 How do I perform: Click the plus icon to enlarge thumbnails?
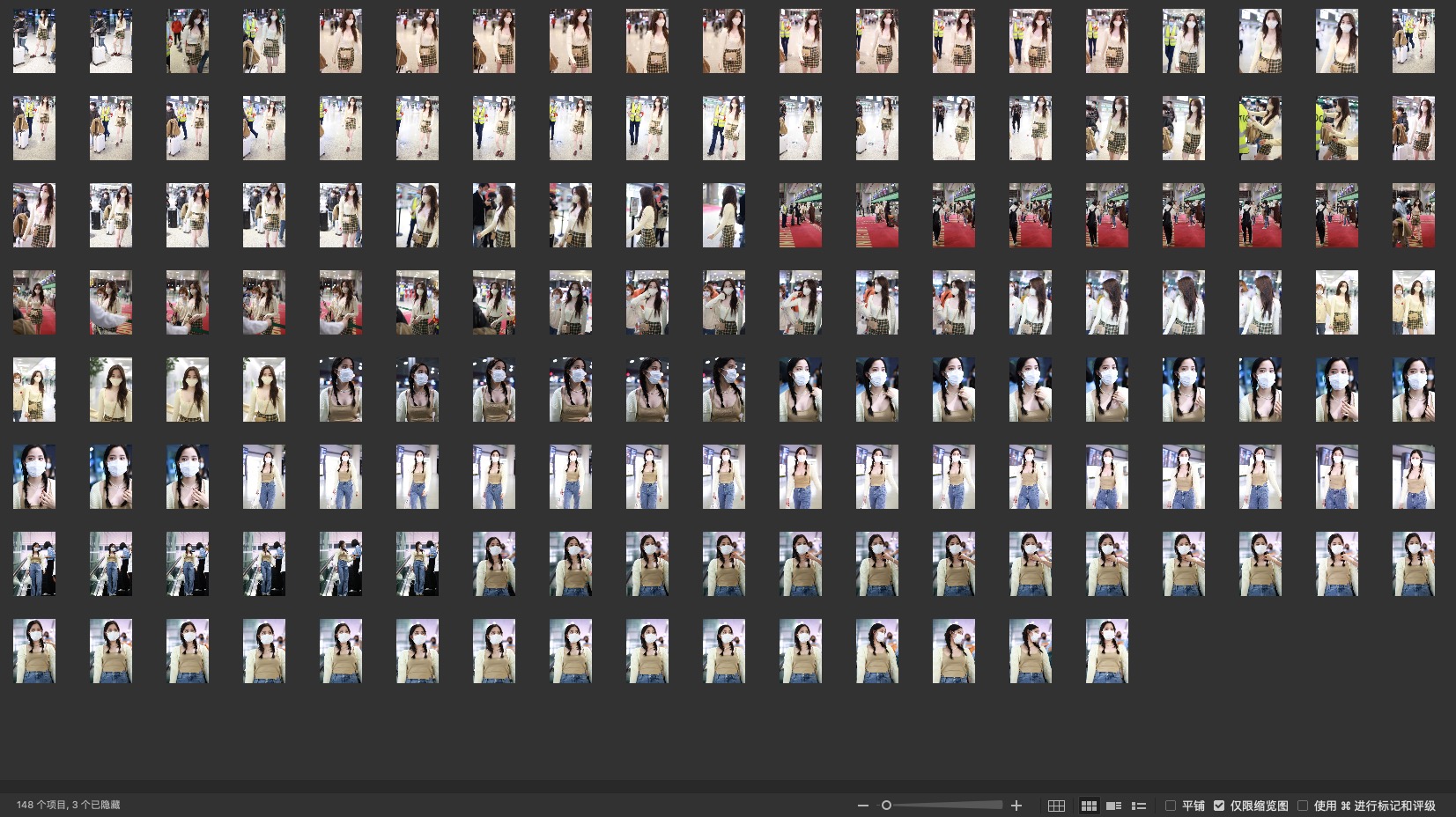(1016, 806)
